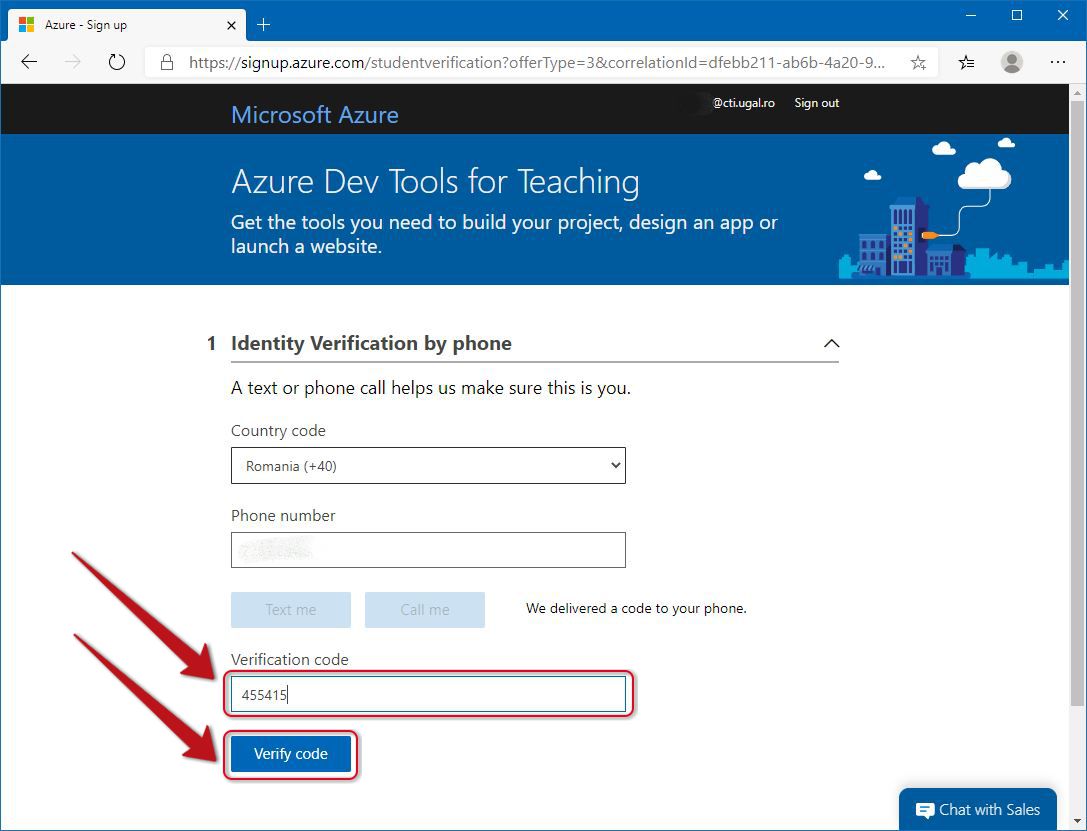
Task: Click the 'We delivered a code' message
Action: point(636,609)
